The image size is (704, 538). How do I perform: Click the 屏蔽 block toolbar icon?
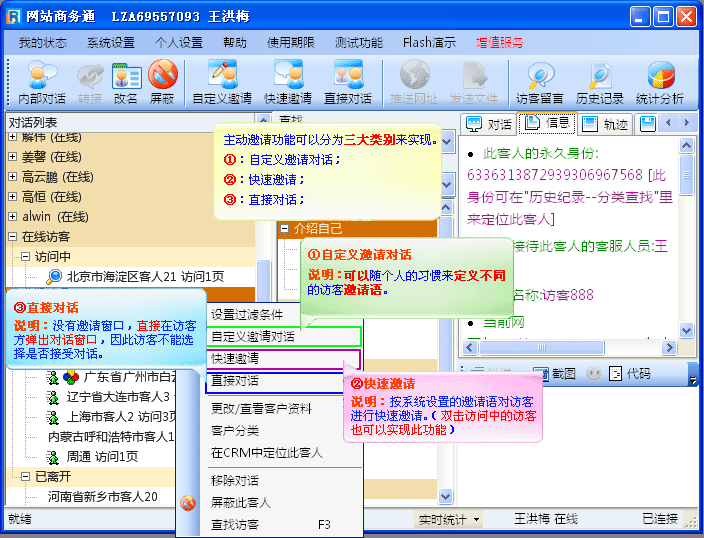pos(162,82)
